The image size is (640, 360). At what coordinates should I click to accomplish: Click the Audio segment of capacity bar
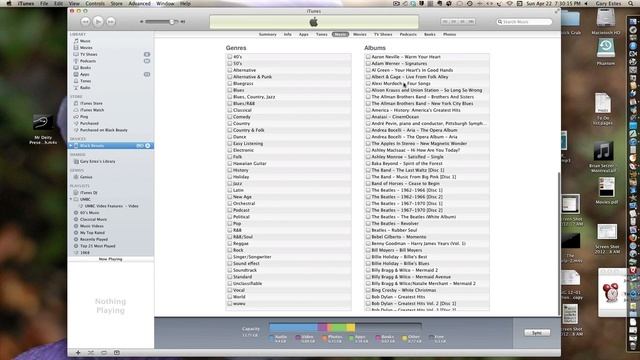coord(293,327)
